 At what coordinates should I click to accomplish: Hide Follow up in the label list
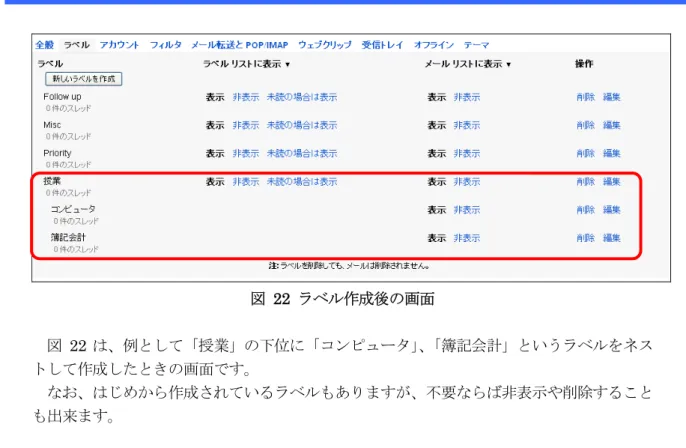(246, 97)
